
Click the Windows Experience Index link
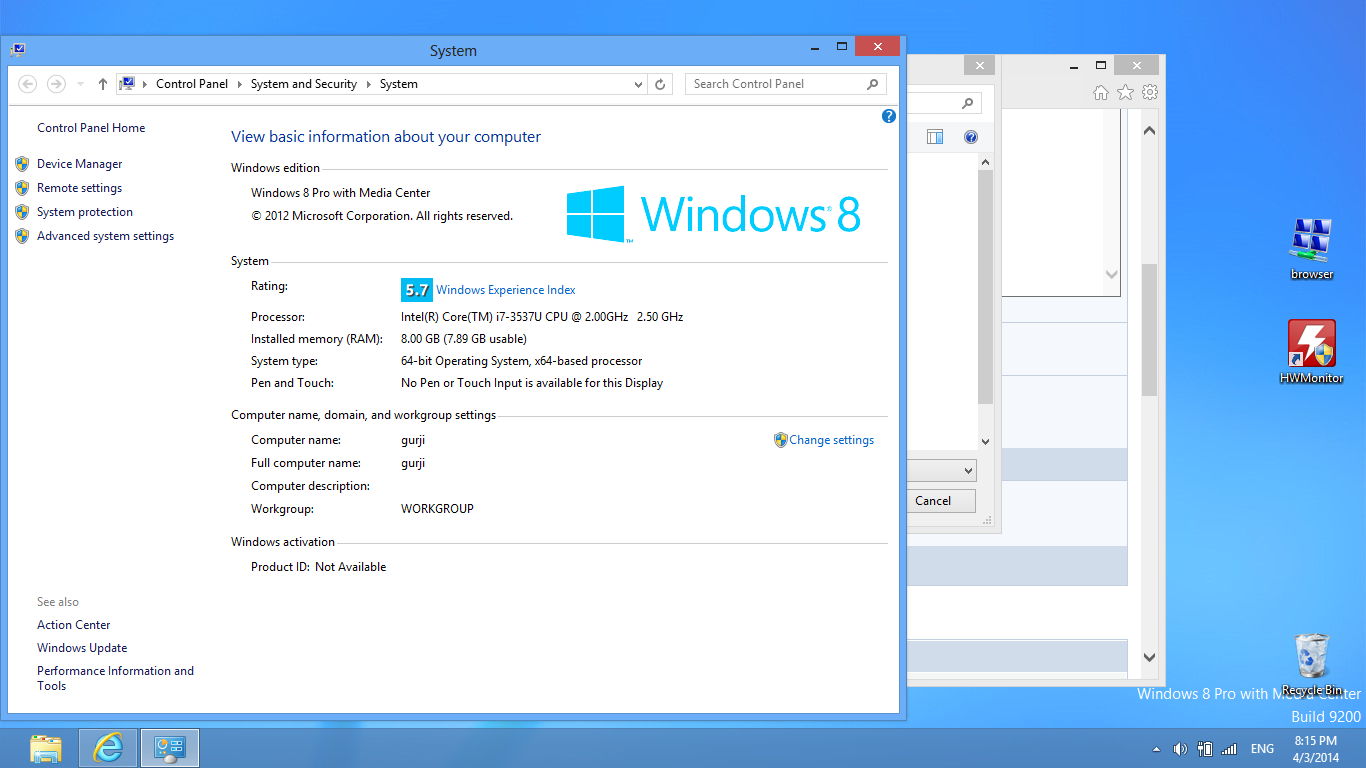tap(505, 290)
